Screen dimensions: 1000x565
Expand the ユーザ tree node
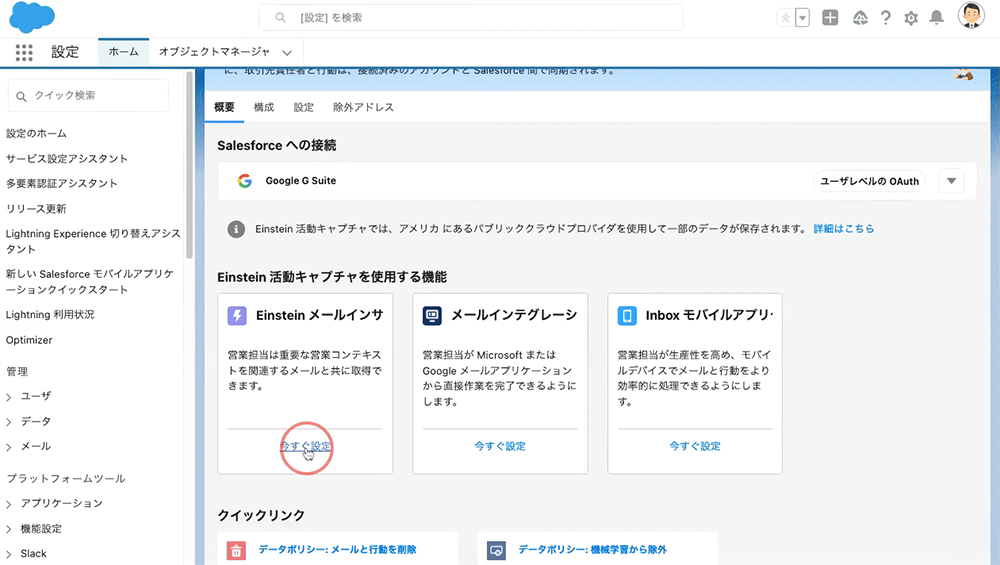click(9, 397)
